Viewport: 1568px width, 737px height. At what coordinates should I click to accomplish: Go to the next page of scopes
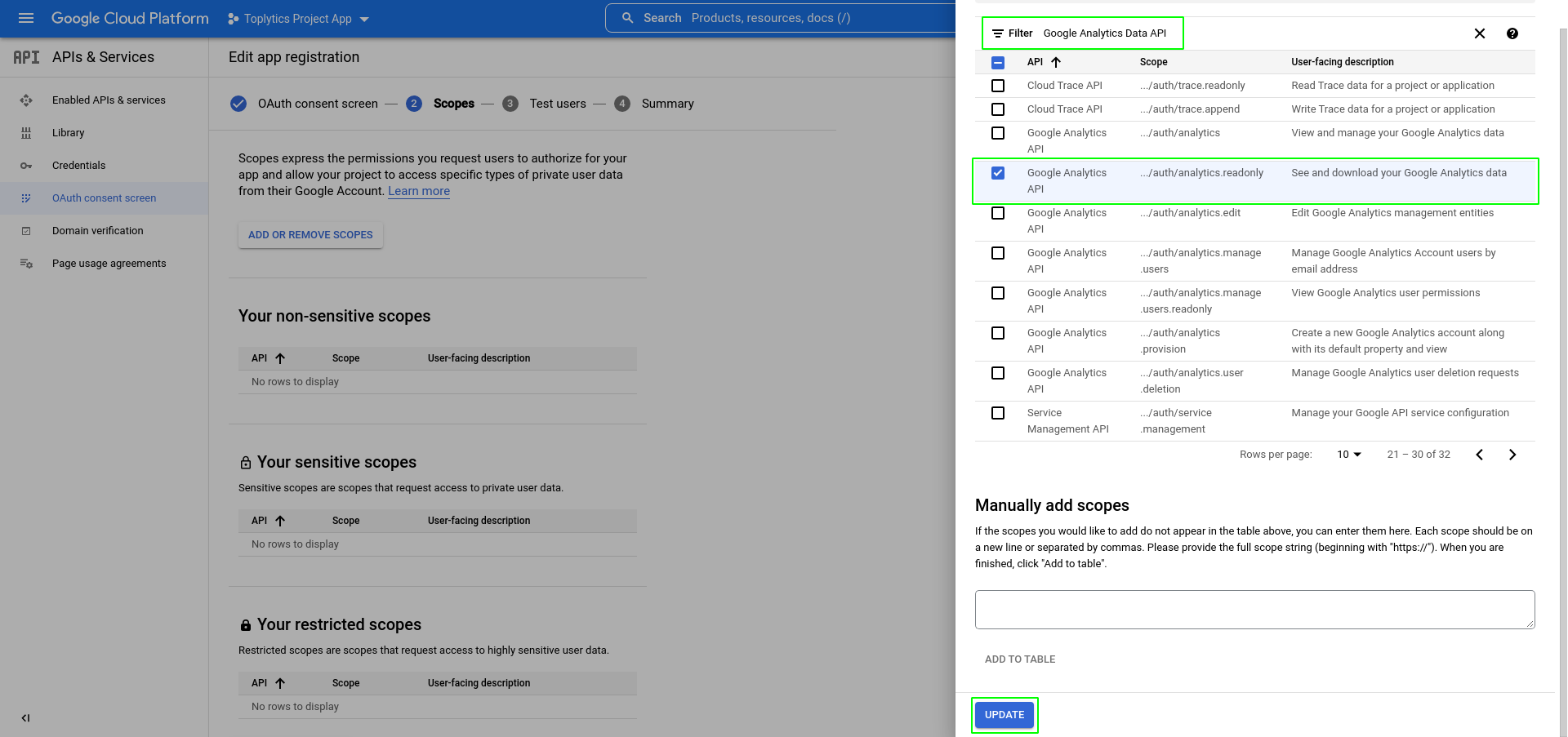click(1512, 455)
